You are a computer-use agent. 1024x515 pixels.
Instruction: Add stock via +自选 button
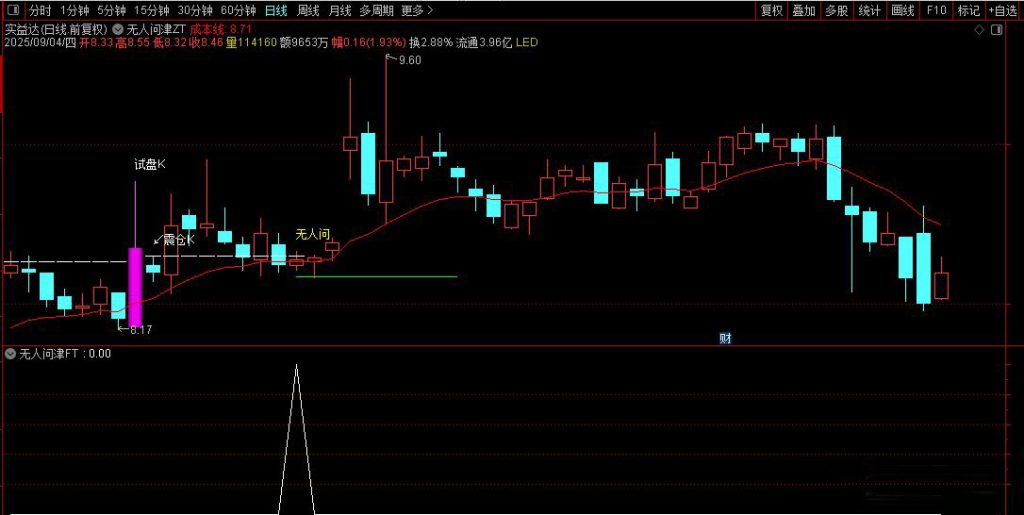coord(1003,11)
